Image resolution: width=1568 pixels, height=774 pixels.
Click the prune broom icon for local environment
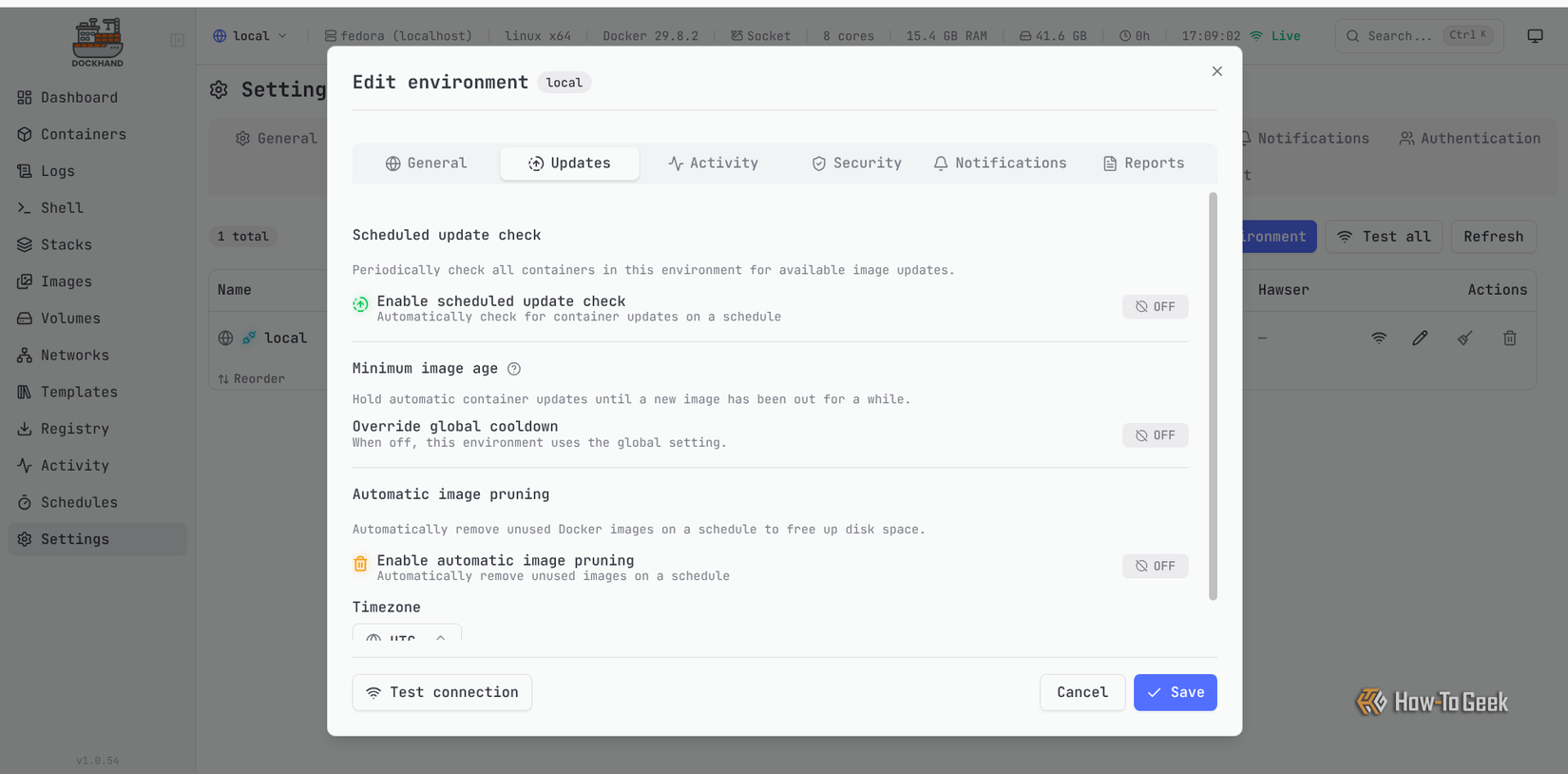(x=1464, y=338)
